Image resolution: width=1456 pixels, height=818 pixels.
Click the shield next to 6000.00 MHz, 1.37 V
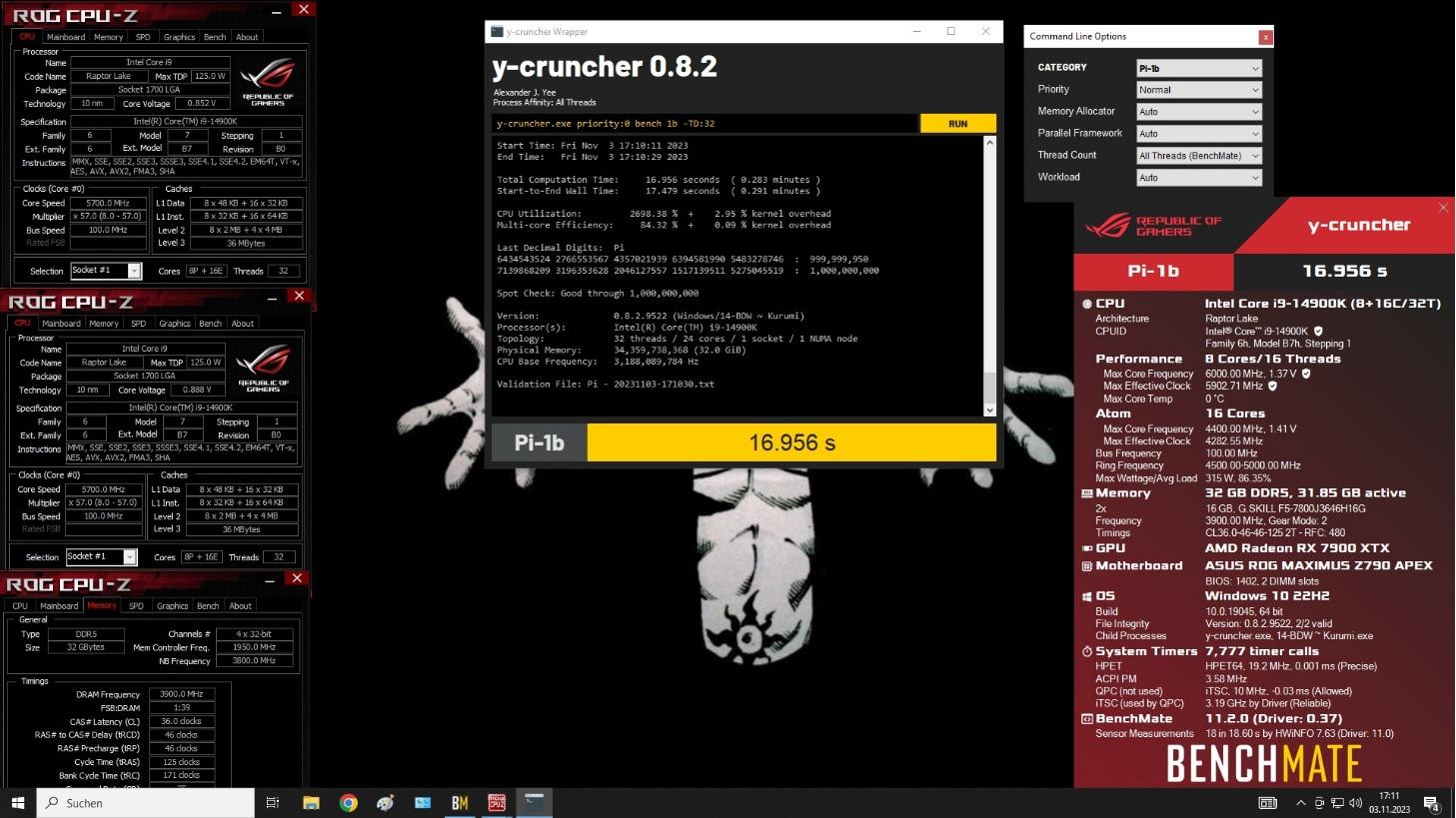coord(1306,374)
